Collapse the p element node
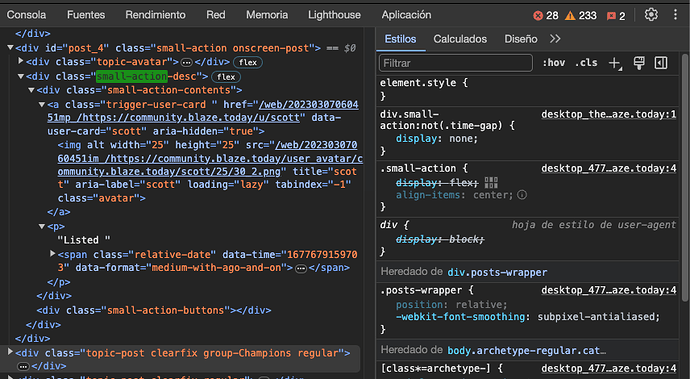This screenshot has width=690, height=379. pos(42,226)
